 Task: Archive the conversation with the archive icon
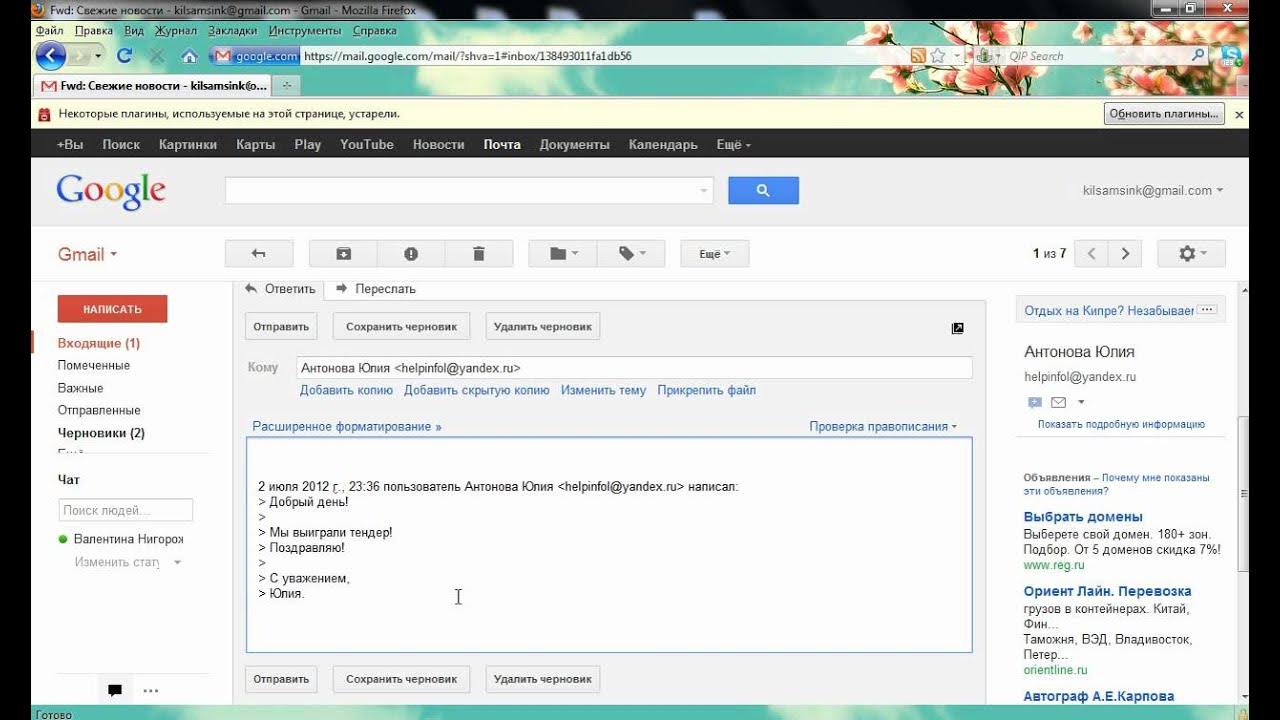click(343, 254)
